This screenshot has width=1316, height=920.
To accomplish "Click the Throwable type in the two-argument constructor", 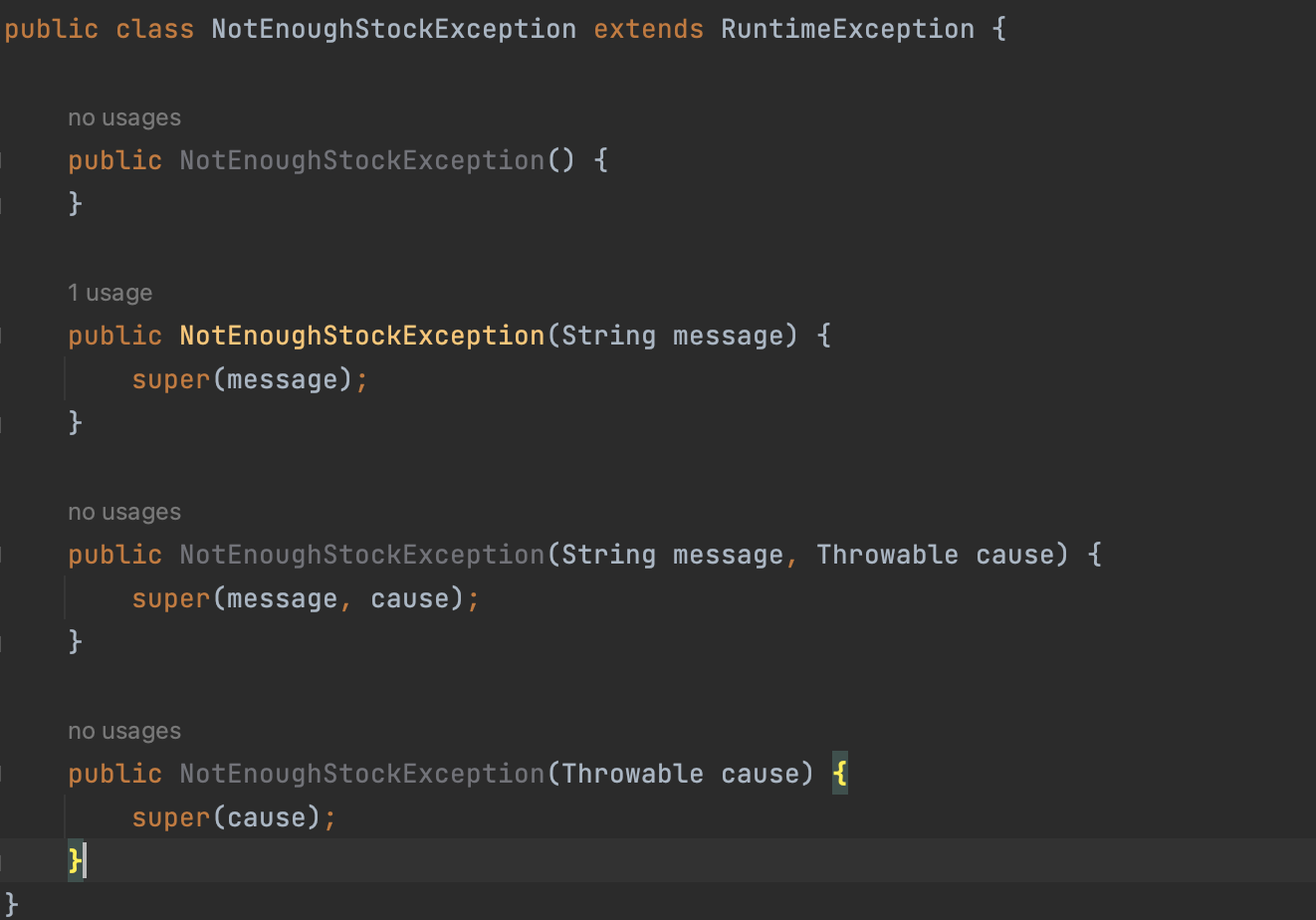I will [x=887, y=555].
